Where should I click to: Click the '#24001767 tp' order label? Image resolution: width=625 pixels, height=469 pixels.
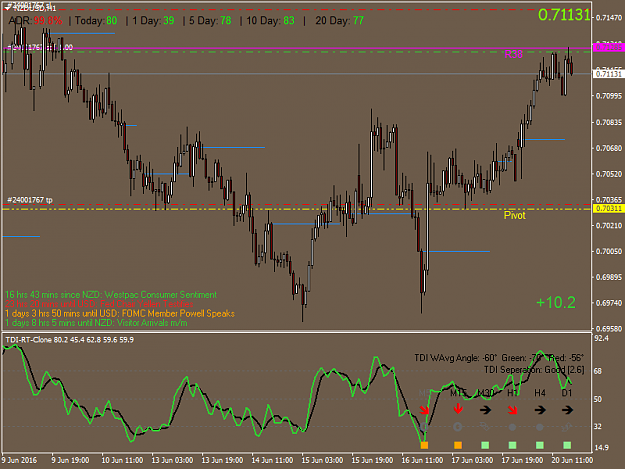point(30,200)
